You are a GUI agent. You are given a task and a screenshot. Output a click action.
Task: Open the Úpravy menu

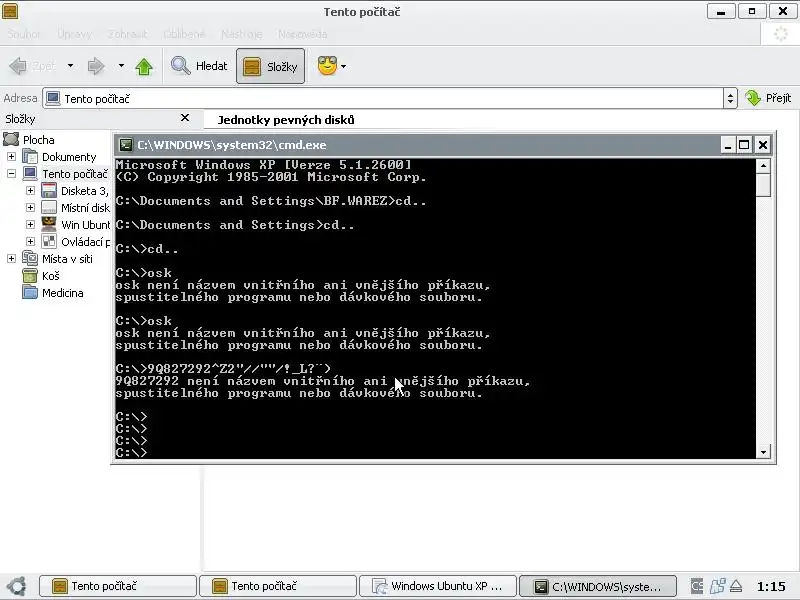click(x=74, y=34)
